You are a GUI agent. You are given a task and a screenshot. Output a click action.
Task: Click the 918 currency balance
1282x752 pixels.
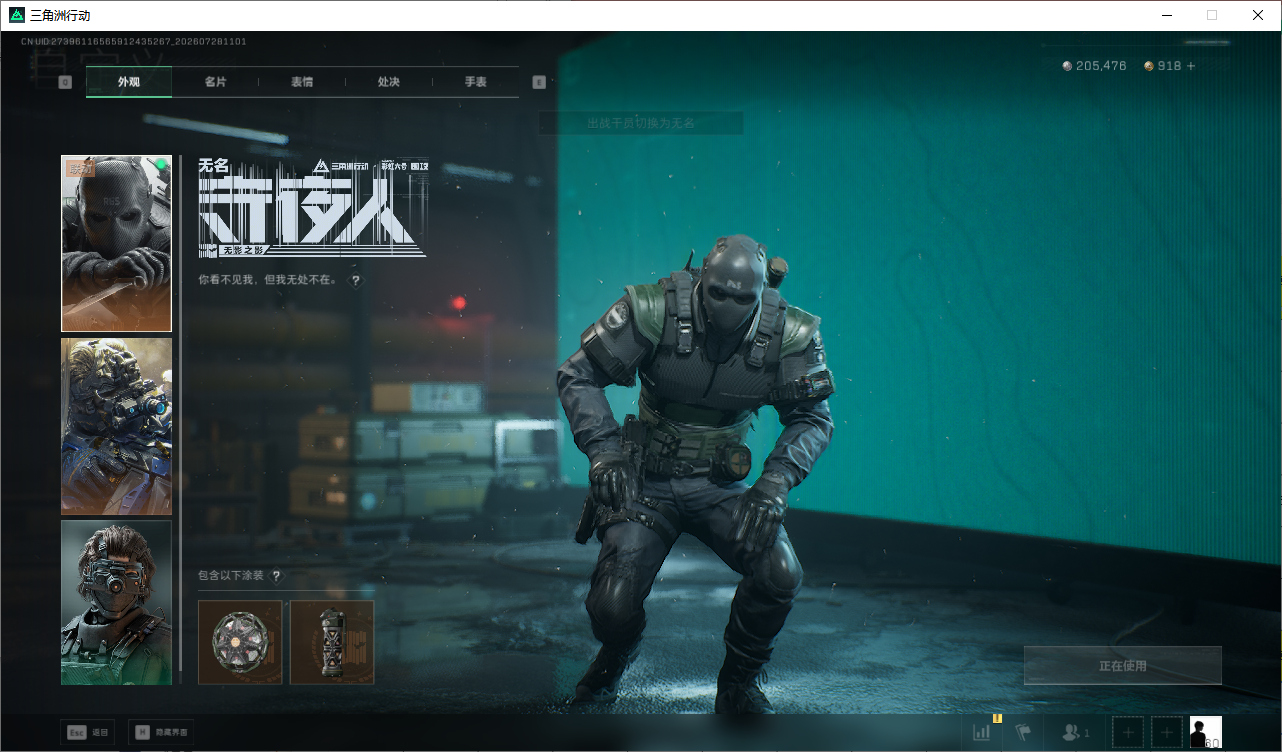click(1169, 66)
